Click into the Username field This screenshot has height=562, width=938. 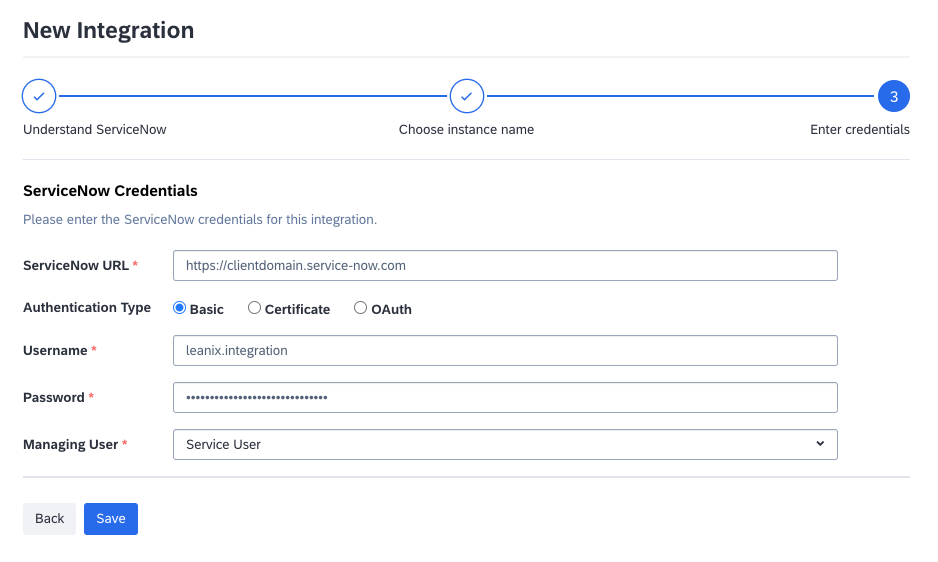coord(505,351)
